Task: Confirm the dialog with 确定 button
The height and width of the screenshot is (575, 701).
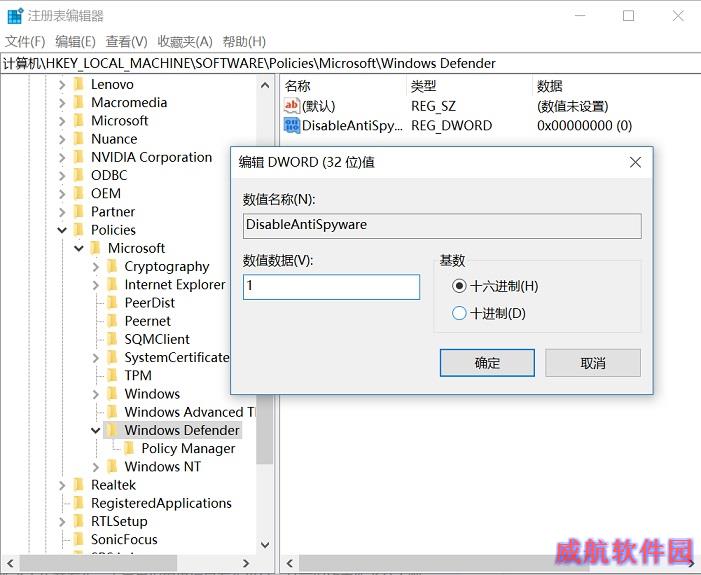Action: 487,363
